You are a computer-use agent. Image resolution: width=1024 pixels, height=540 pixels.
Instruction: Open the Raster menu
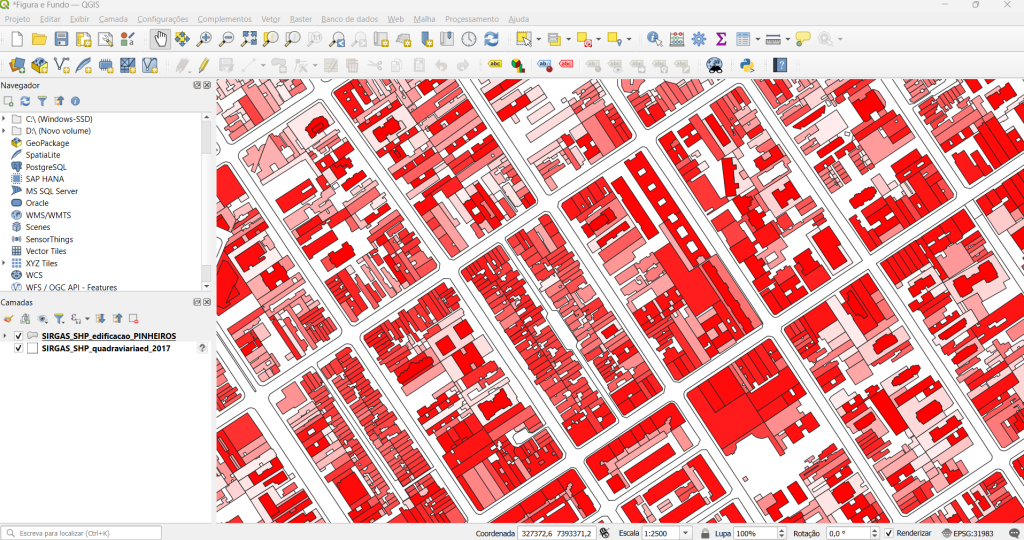(x=300, y=19)
